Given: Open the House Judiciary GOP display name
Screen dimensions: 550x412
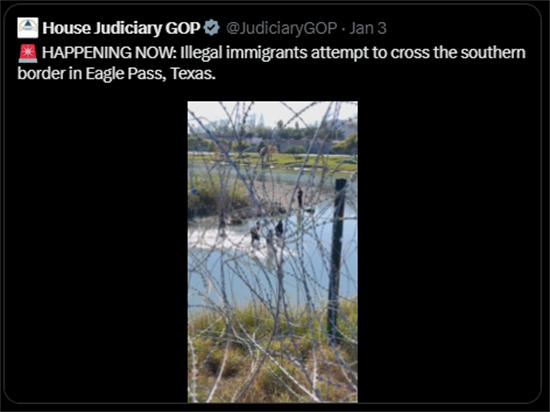Looking at the screenshot, I should (x=121, y=28).
